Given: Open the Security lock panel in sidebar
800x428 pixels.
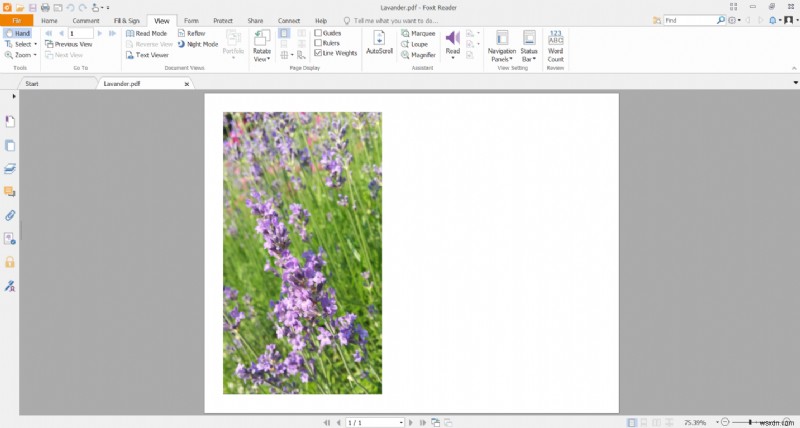Looking at the screenshot, I should (10, 262).
